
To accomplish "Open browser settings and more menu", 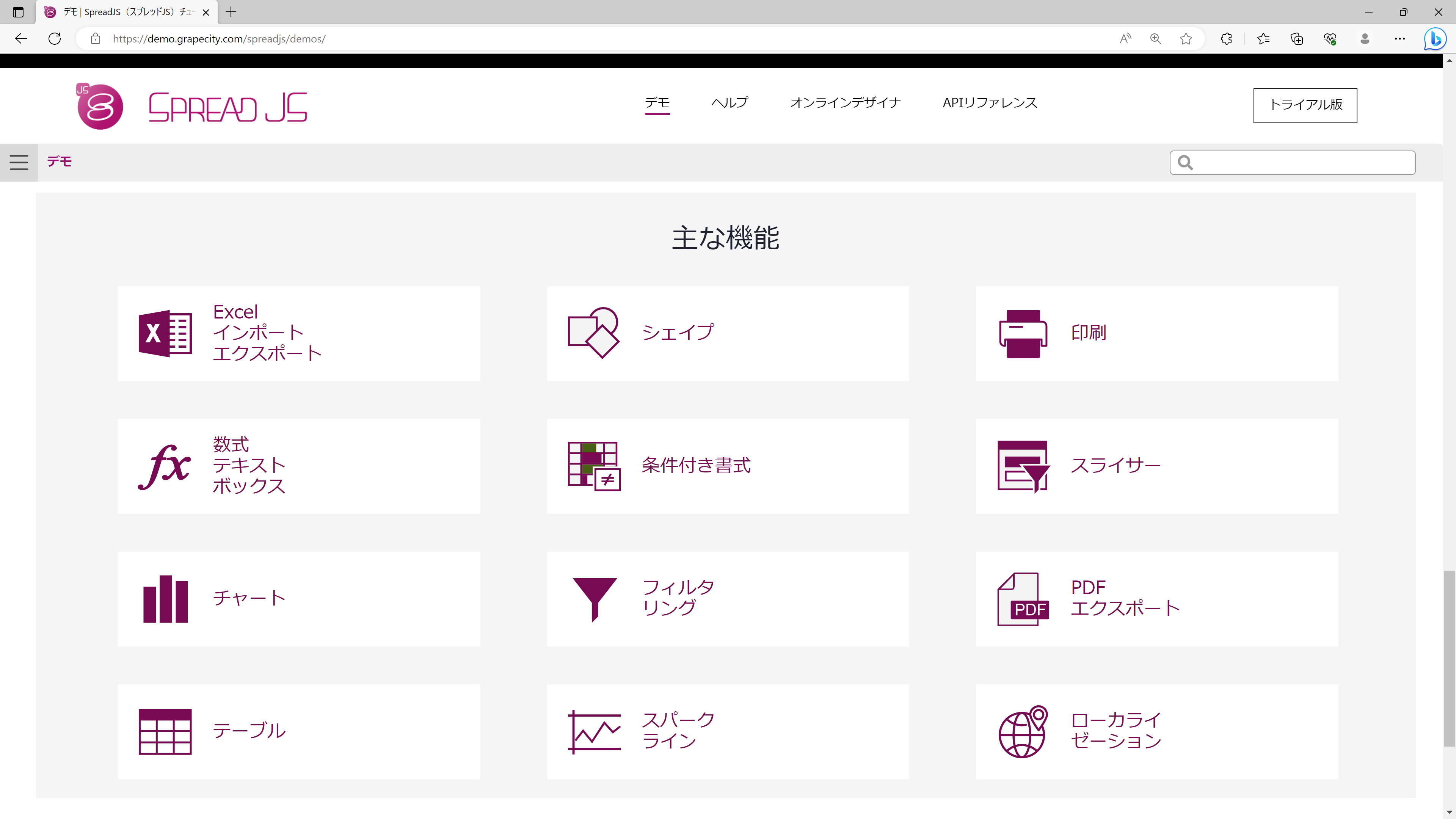I will 1400,38.
